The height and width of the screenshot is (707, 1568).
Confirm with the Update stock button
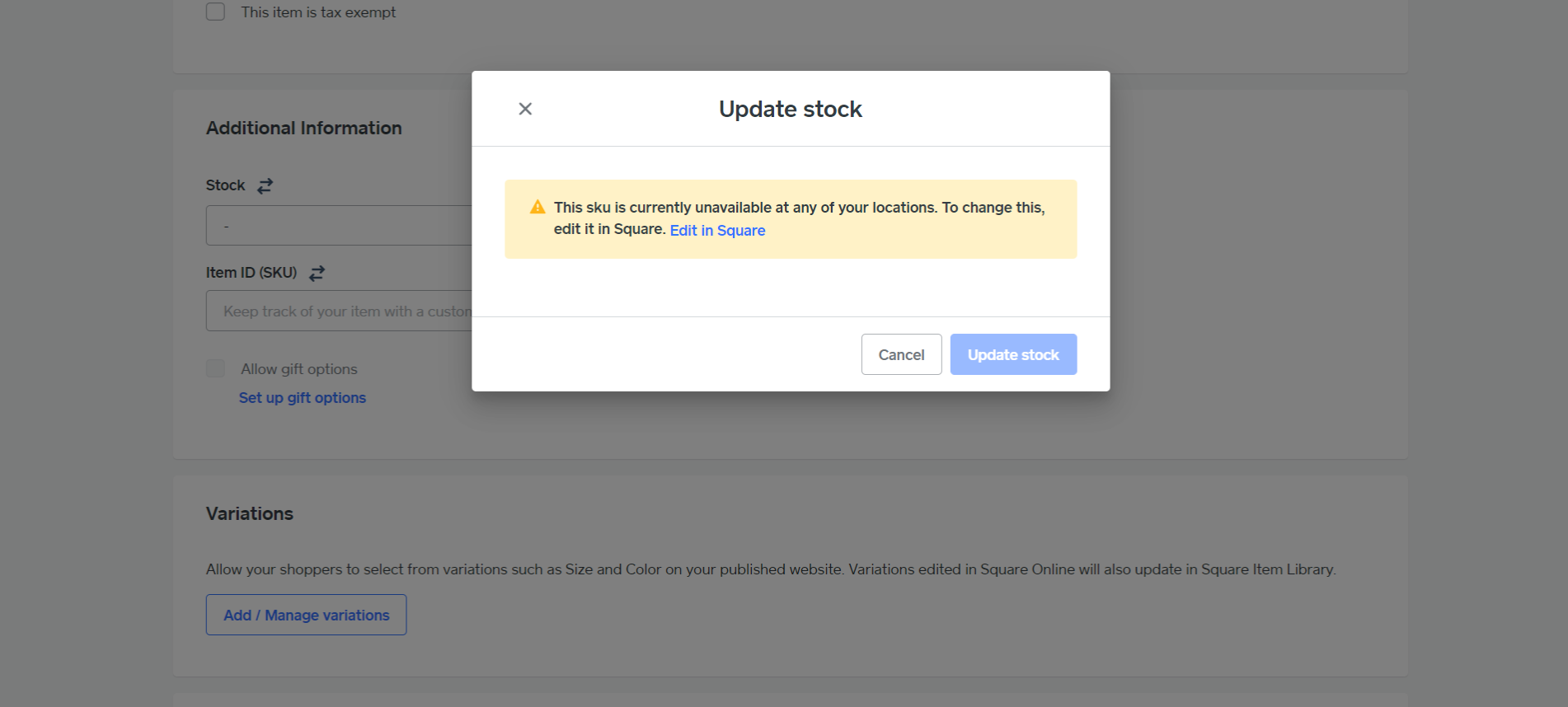click(x=1013, y=354)
